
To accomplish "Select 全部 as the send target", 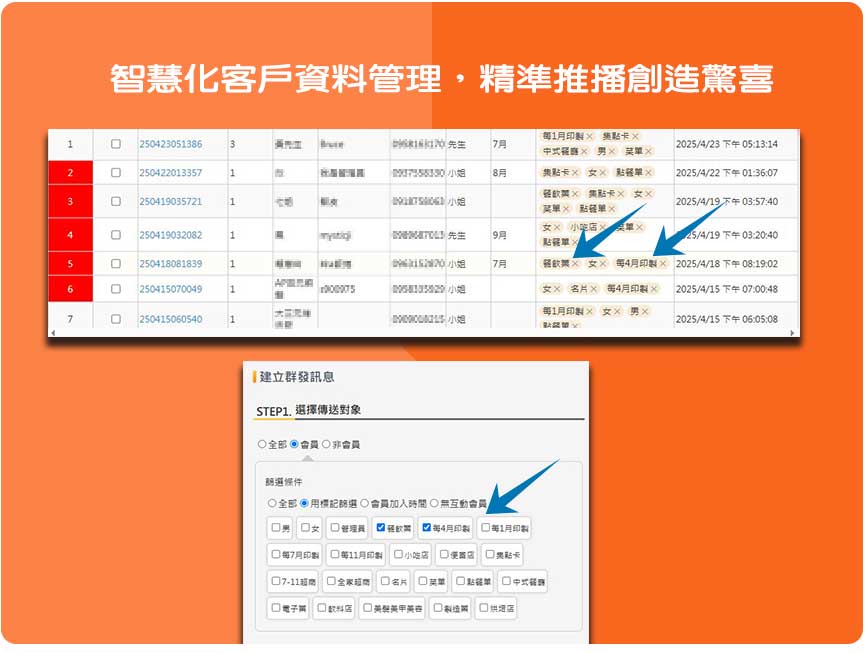I will tap(262, 444).
